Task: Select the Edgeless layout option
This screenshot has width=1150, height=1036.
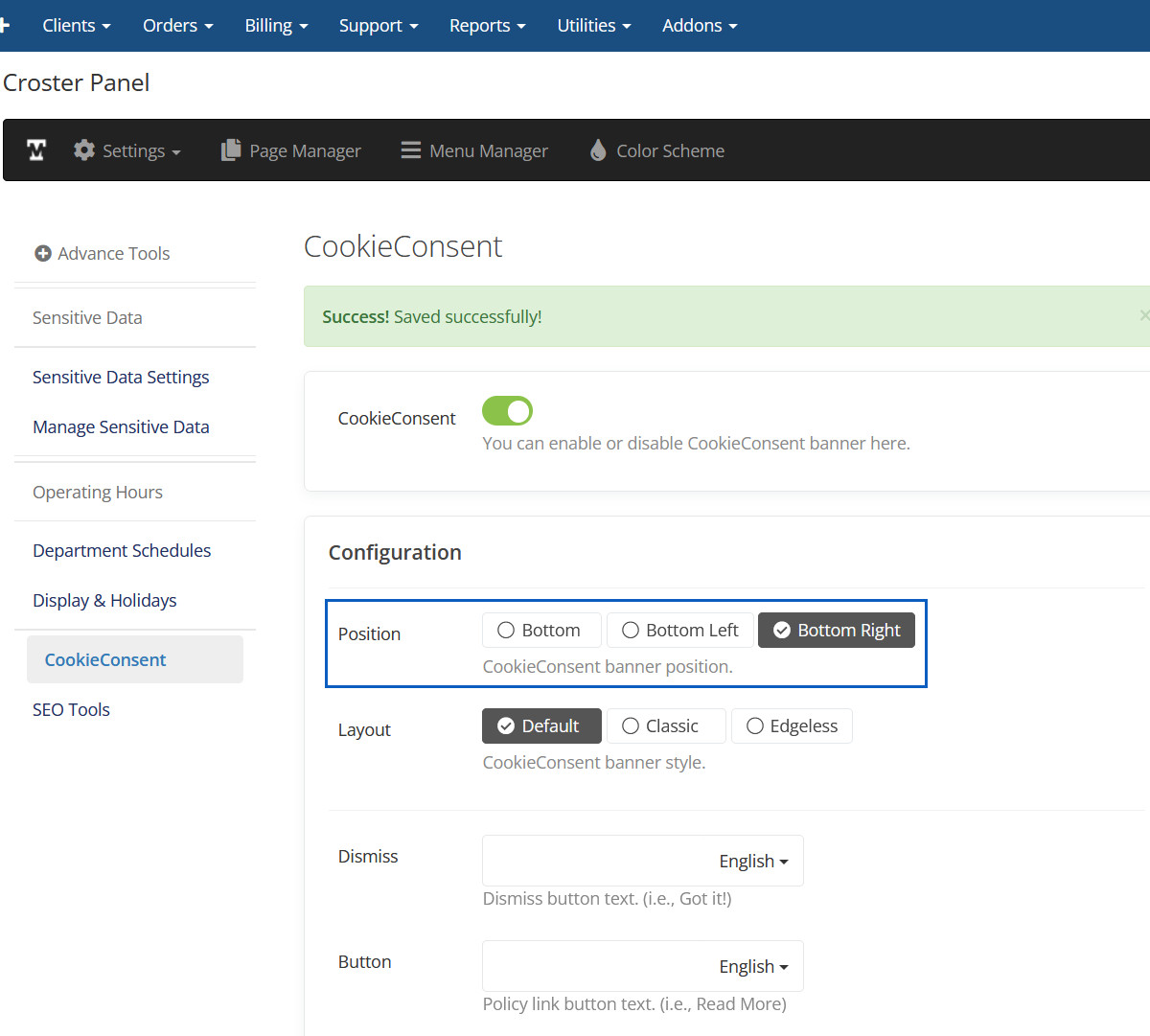Action: [x=792, y=726]
